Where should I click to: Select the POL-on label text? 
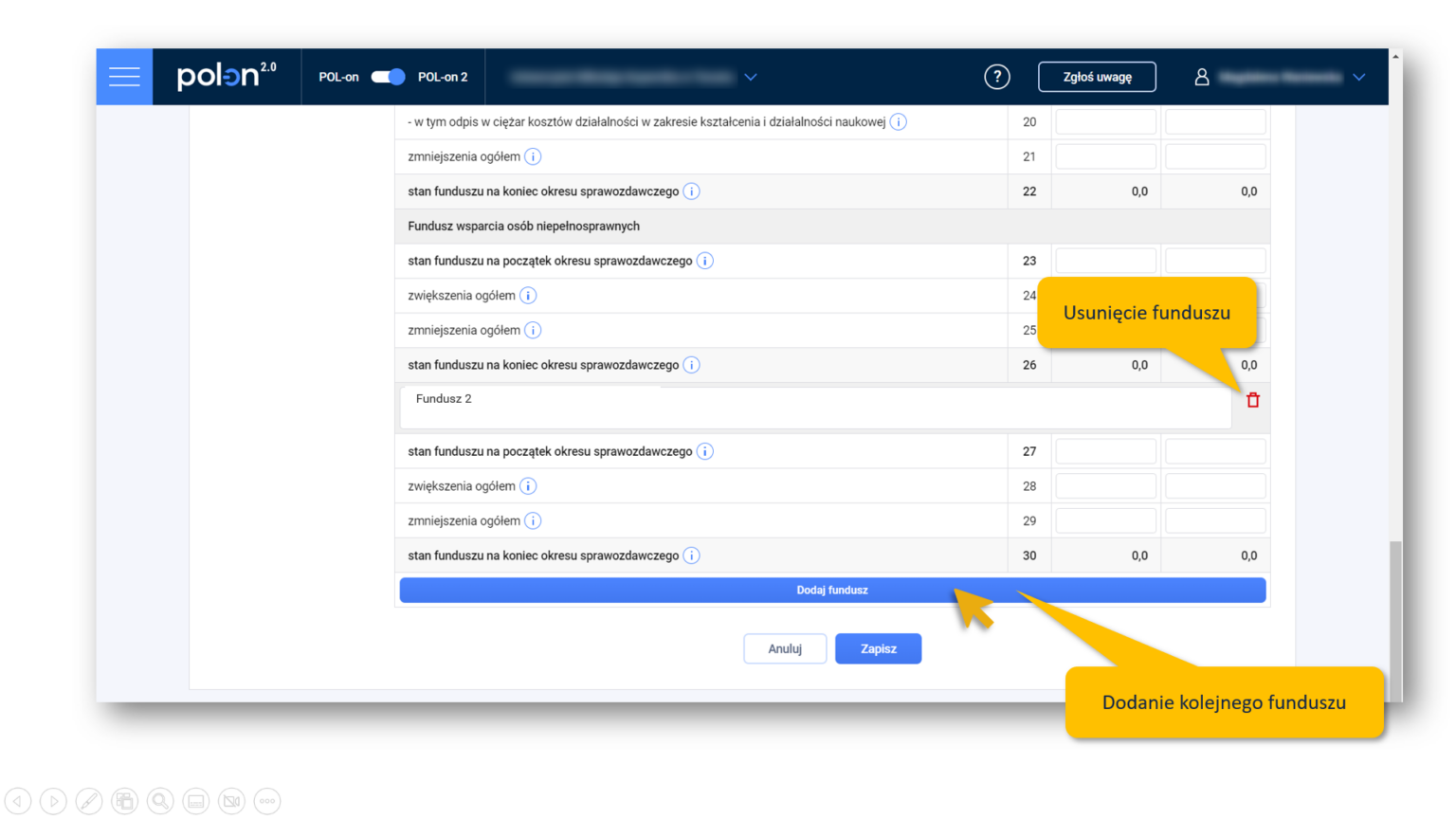click(x=338, y=77)
